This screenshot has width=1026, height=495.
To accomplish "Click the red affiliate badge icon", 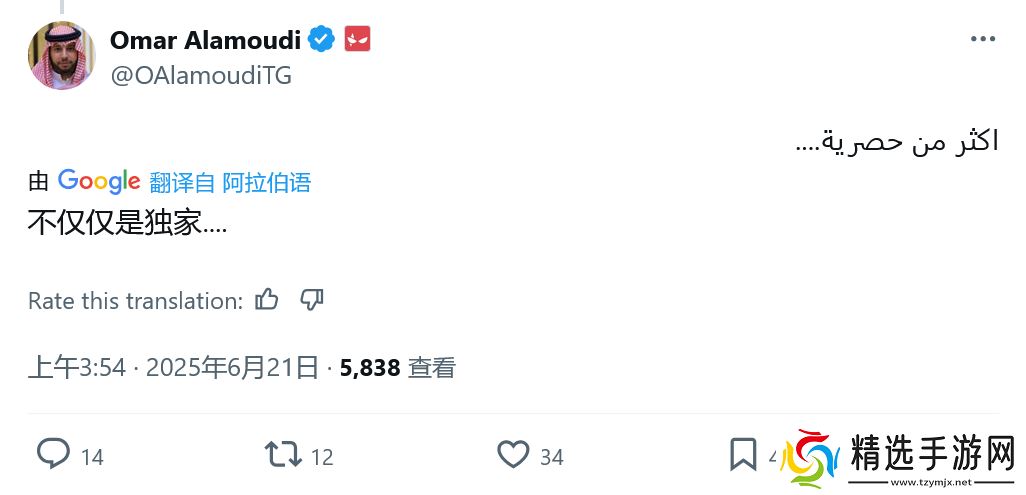I will point(357,40).
